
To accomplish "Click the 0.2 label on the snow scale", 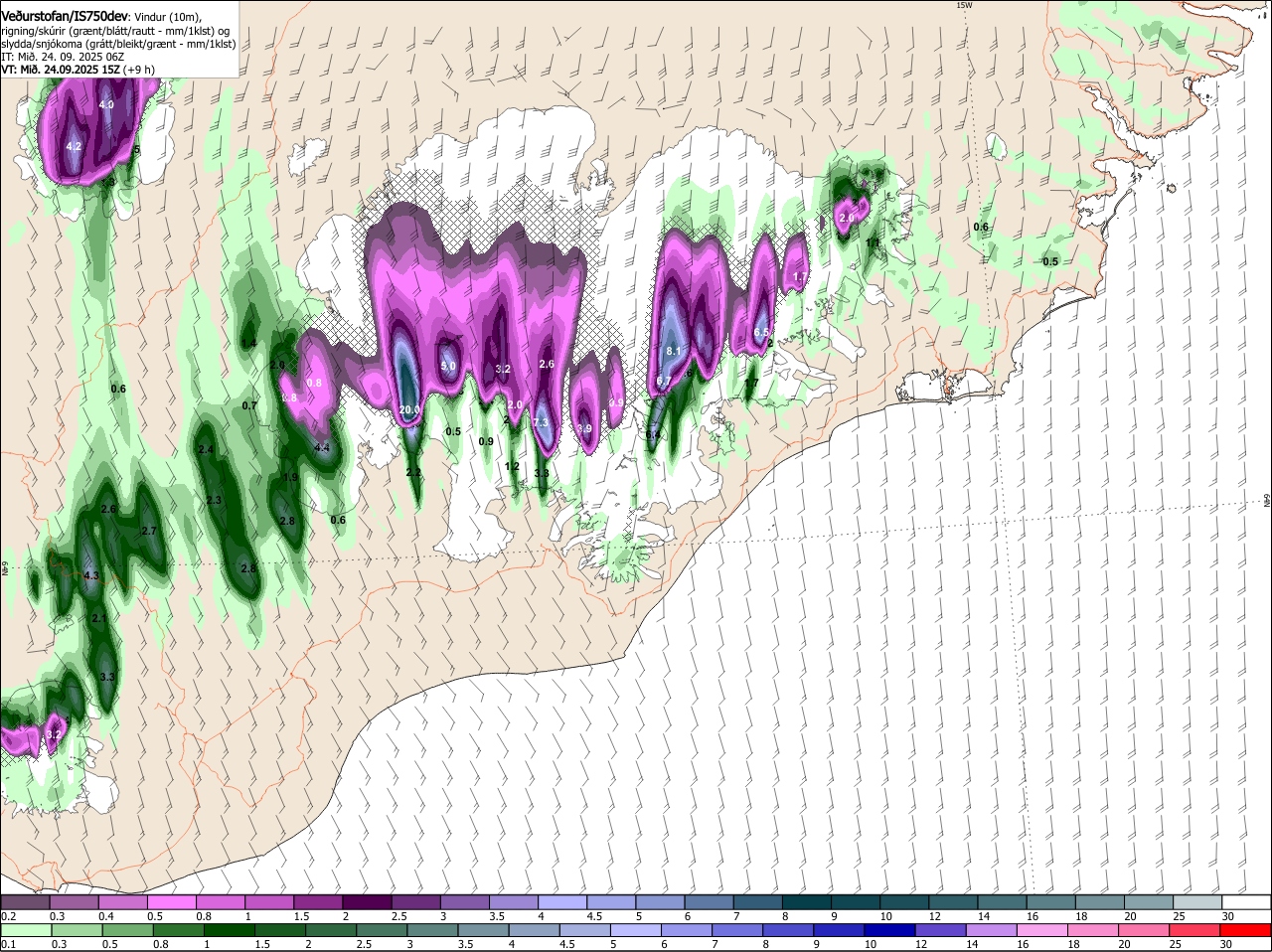I will (8, 916).
